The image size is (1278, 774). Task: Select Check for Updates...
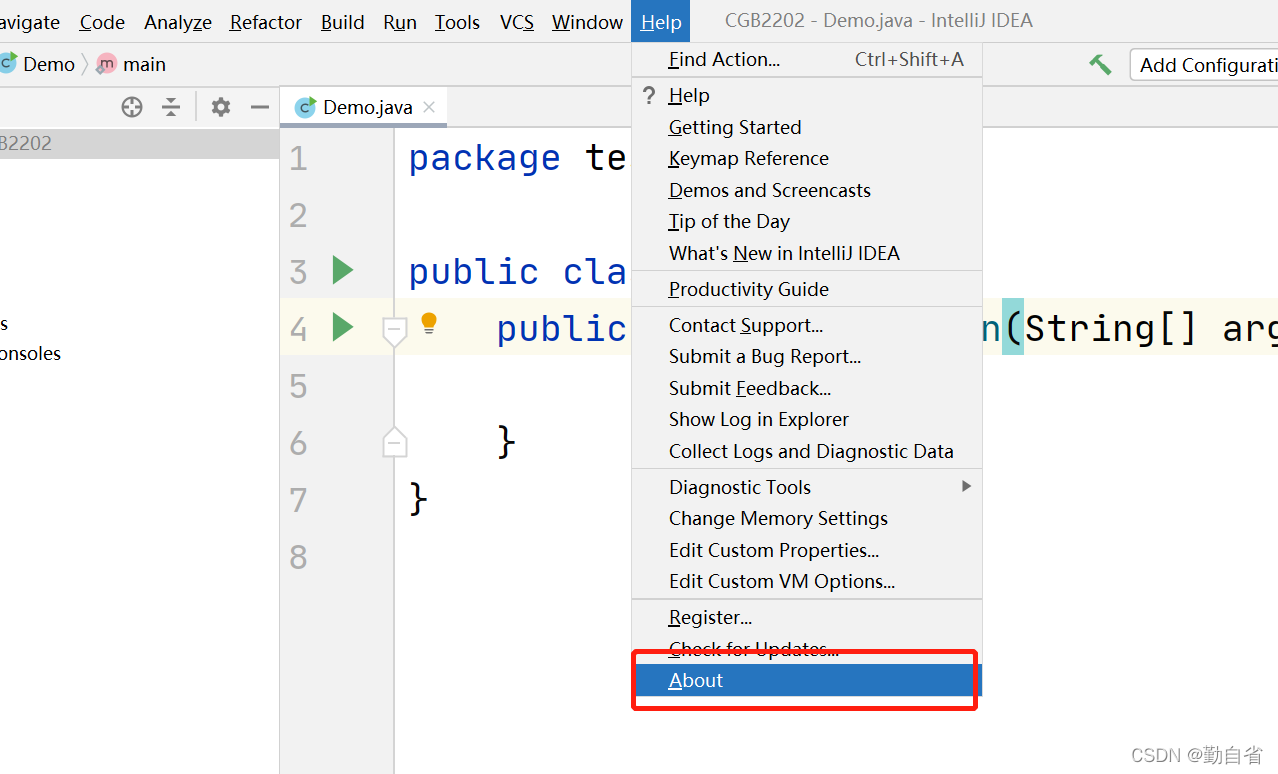click(807, 649)
